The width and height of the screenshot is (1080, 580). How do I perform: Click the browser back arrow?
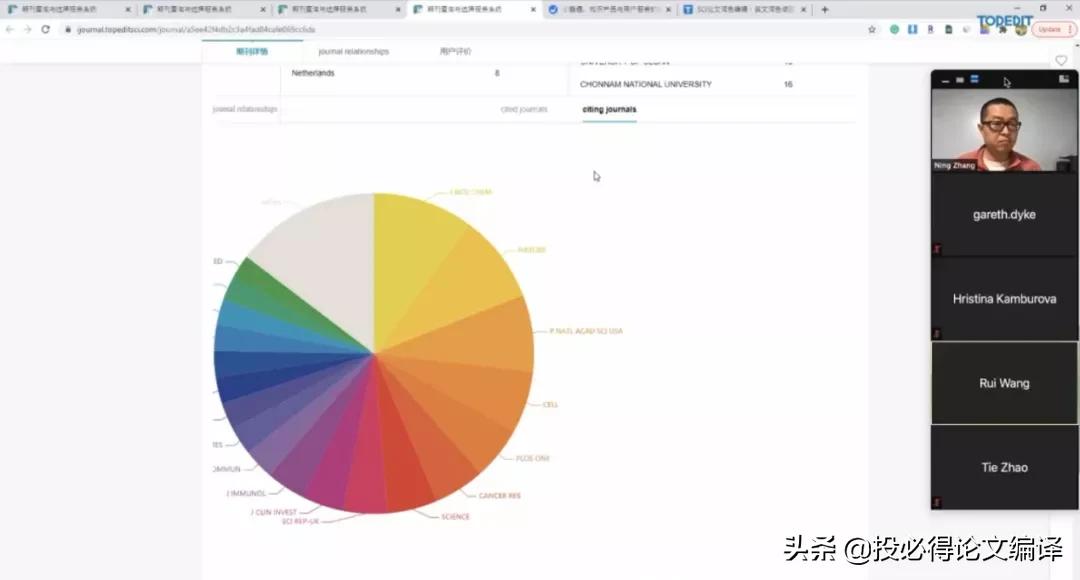pos(10,30)
